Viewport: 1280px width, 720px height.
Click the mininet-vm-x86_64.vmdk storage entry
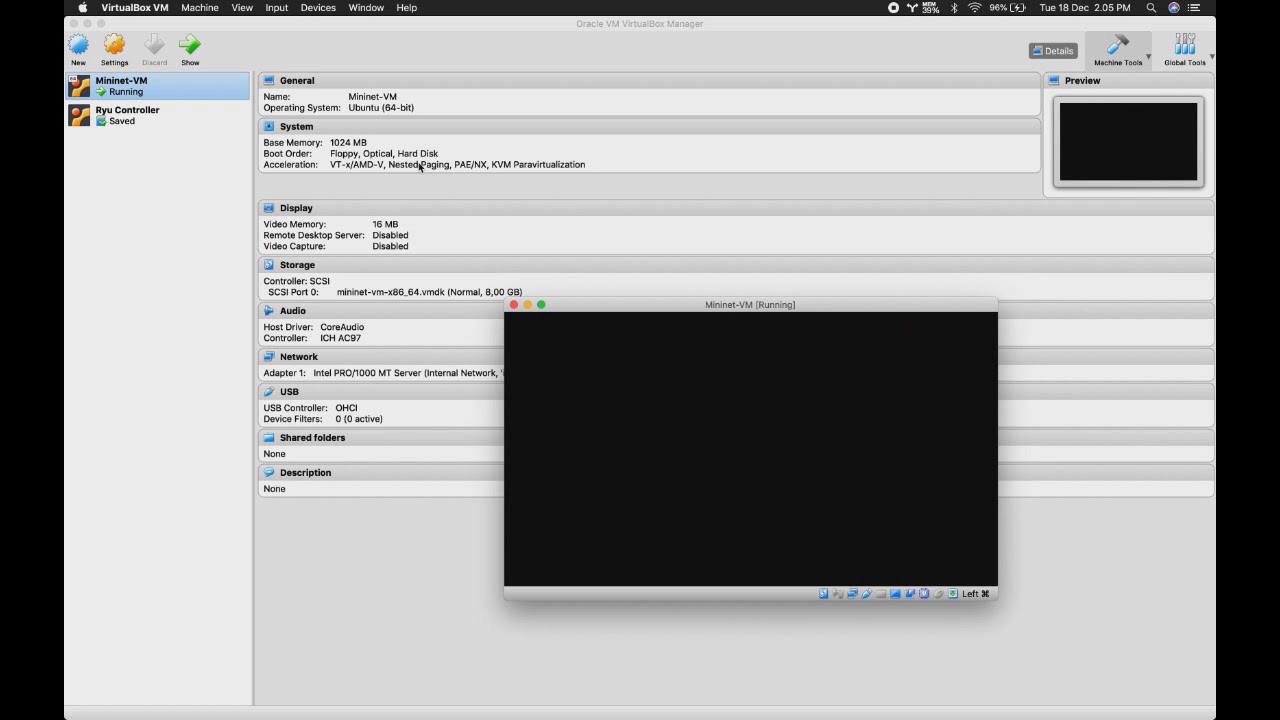(429, 292)
